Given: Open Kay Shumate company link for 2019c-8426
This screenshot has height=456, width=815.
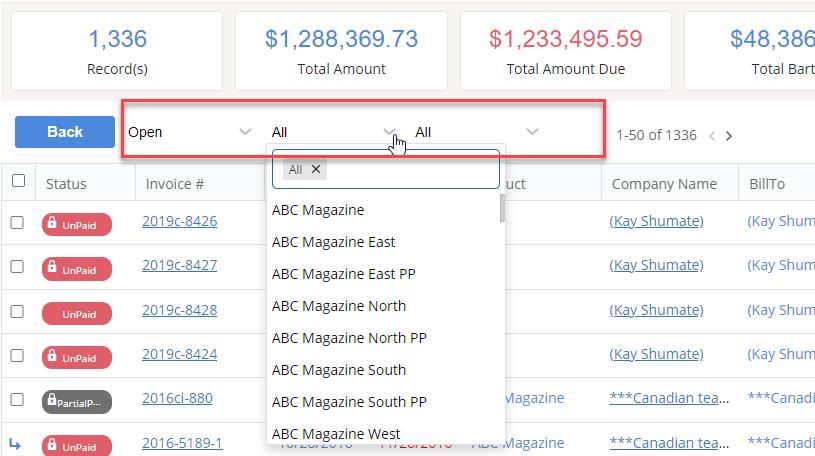Looking at the screenshot, I should click(656, 221).
